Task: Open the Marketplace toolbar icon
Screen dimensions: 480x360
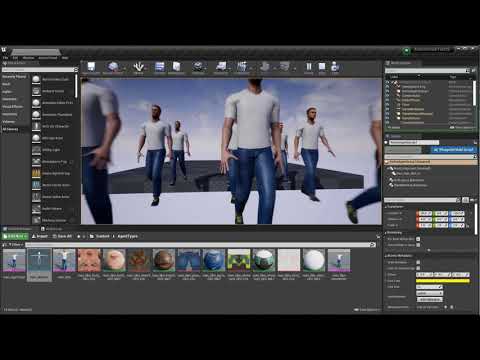Action: (x=177, y=67)
